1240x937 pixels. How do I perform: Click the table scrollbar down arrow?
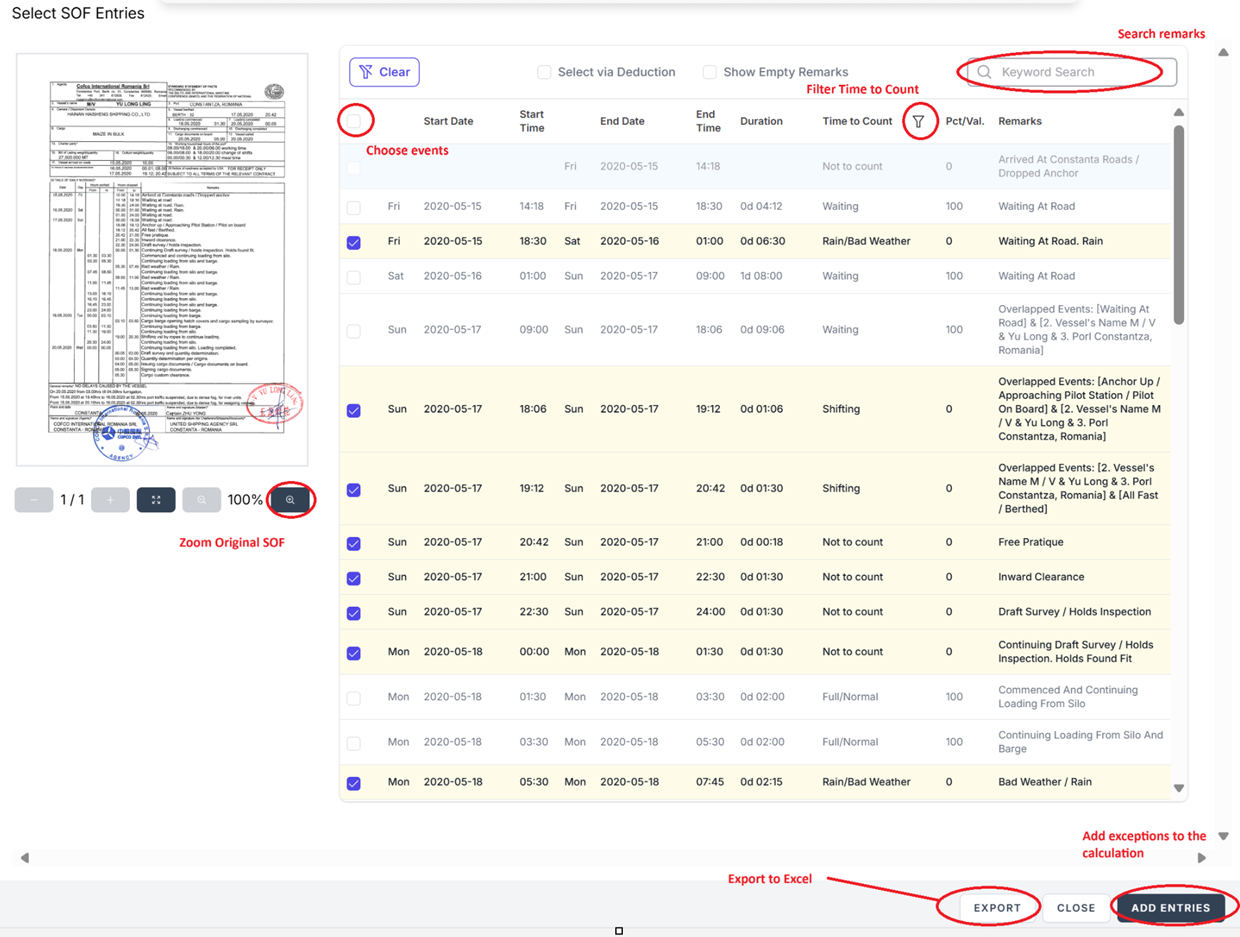pyautogui.click(x=1179, y=788)
